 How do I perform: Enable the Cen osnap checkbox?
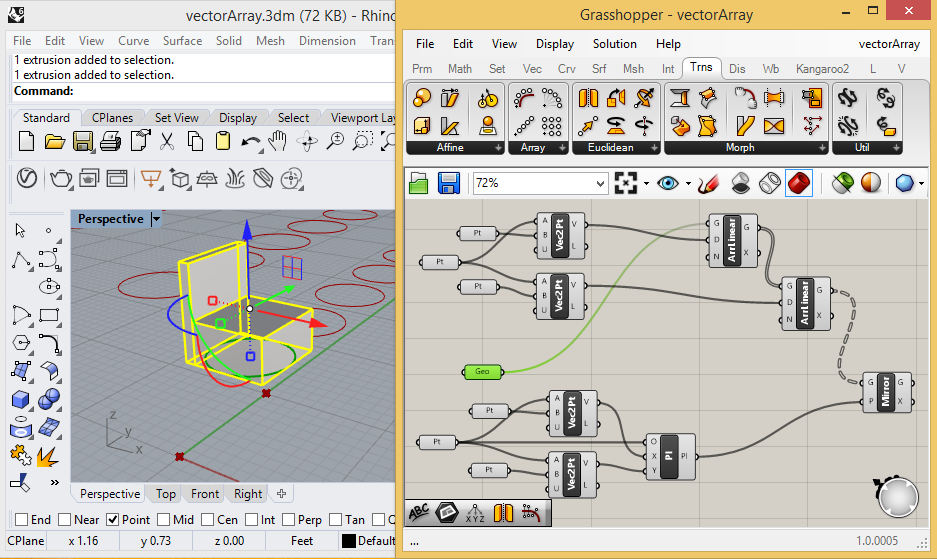(208, 520)
